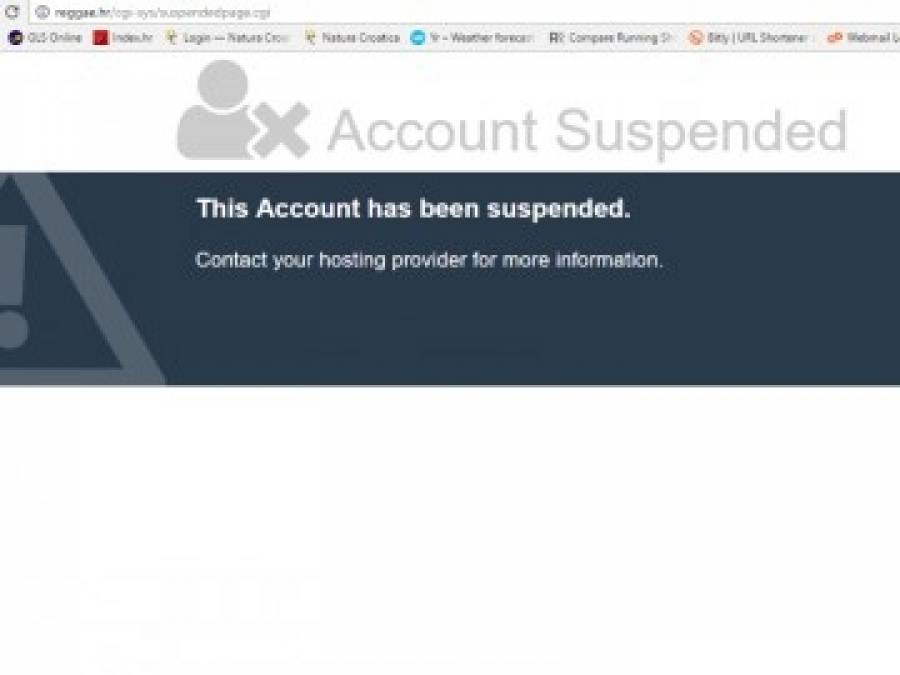
Task: Click the GLS Online bookmark favicon
Action: pos(15,38)
